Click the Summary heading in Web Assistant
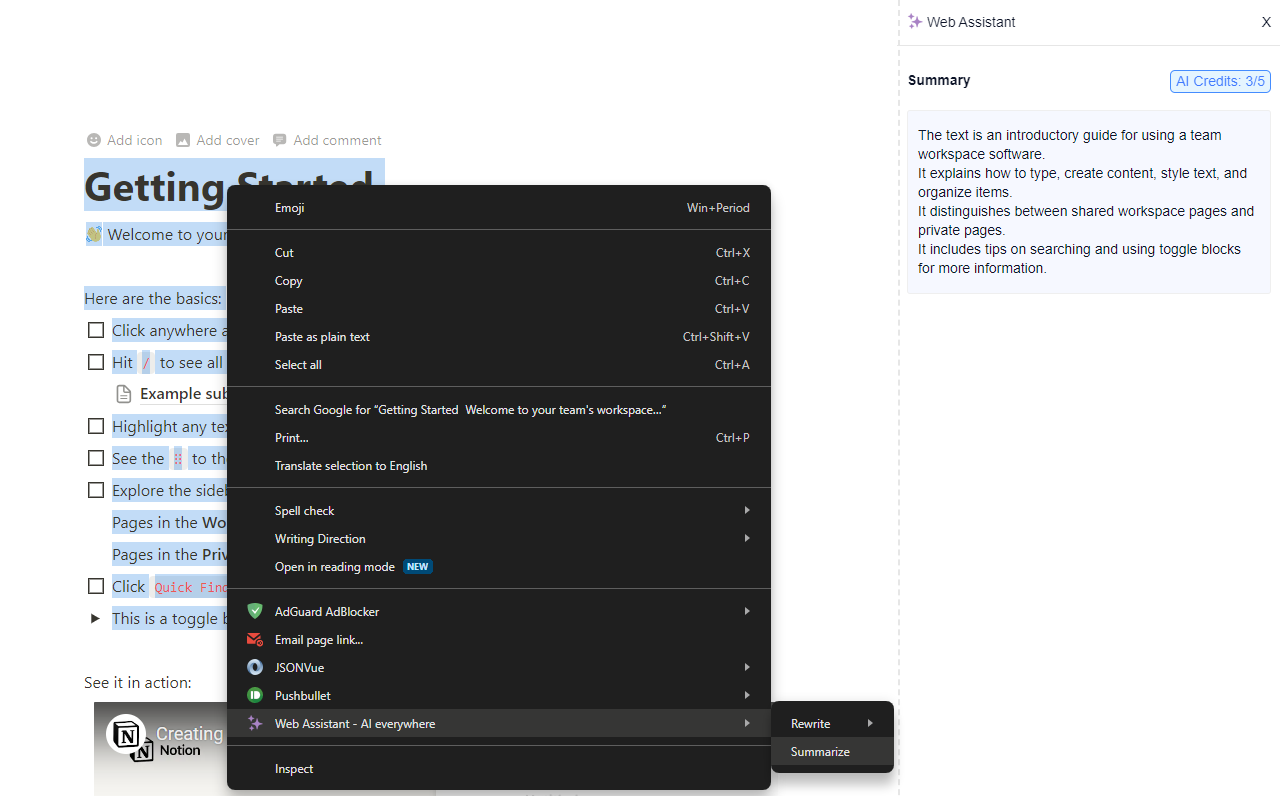Screen dimensions: 1280x800 (x=939, y=80)
